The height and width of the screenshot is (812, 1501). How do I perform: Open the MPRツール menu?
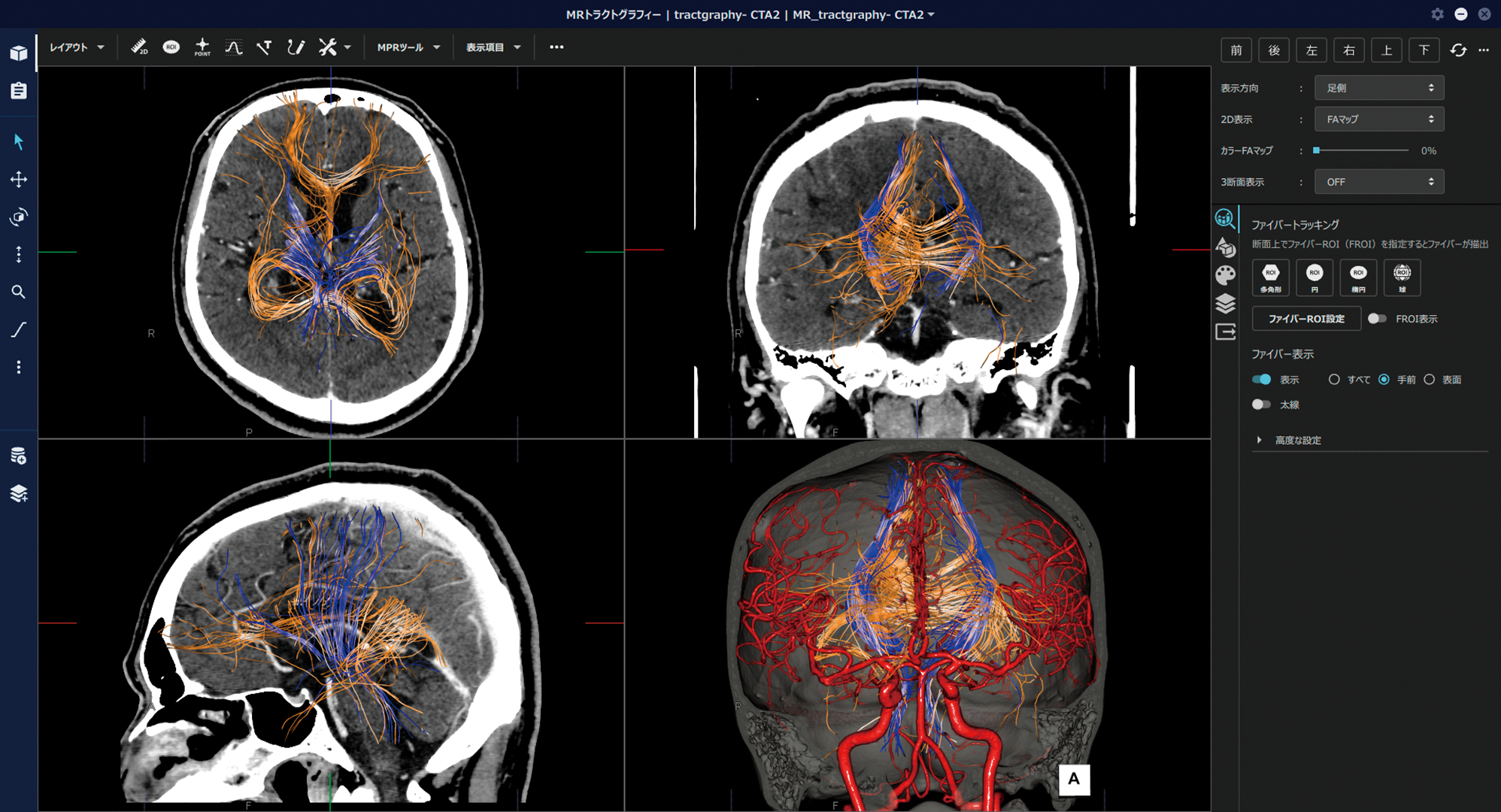[408, 47]
